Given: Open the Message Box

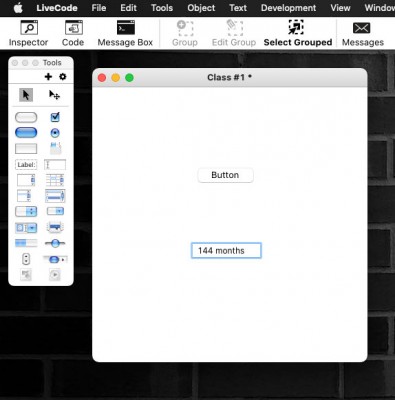Looking at the screenshot, I should tap(125, 33).
